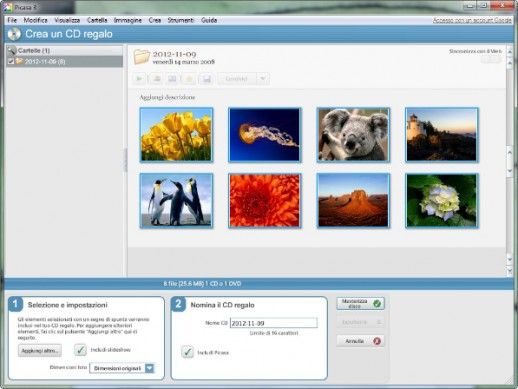Viewport: 518px width, 389px height.
Task: Click the Cartelle (1) folder list header
Action: coord(64,51)
